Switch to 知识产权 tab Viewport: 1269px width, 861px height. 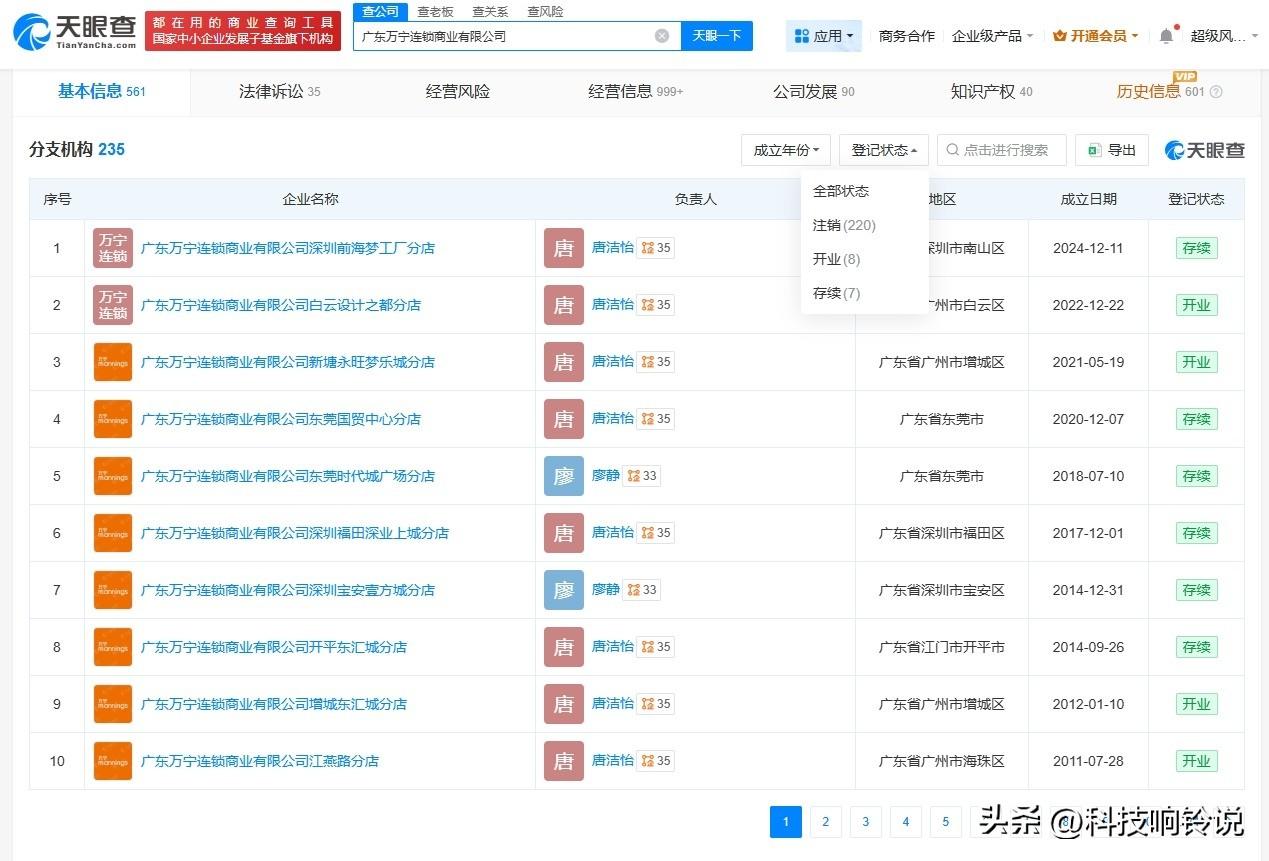click(x=991, y=92)
